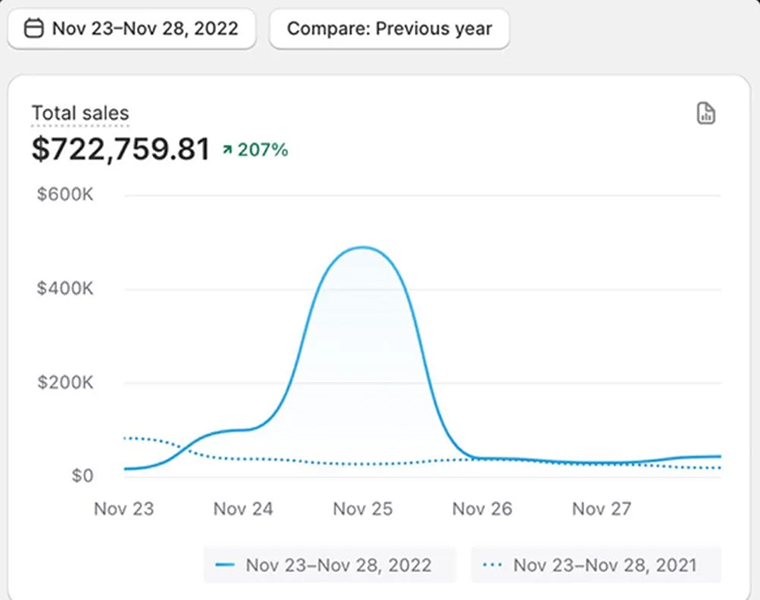The image size is (760, 600).
Task: Click the $600K y-axis label
Action: tap(64, 195)
